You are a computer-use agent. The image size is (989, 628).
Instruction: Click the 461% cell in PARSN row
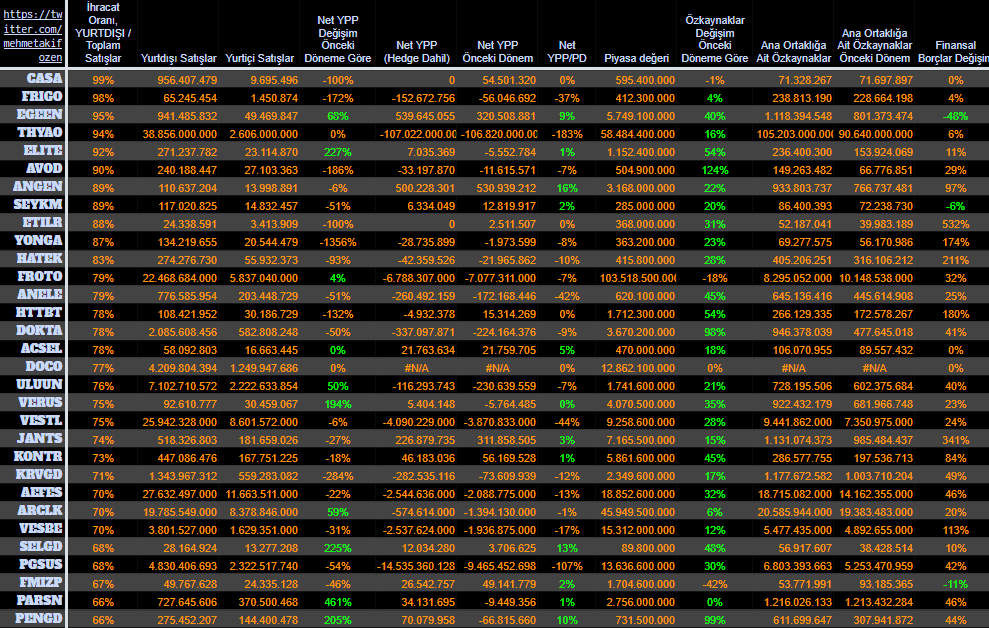[337, 602]
